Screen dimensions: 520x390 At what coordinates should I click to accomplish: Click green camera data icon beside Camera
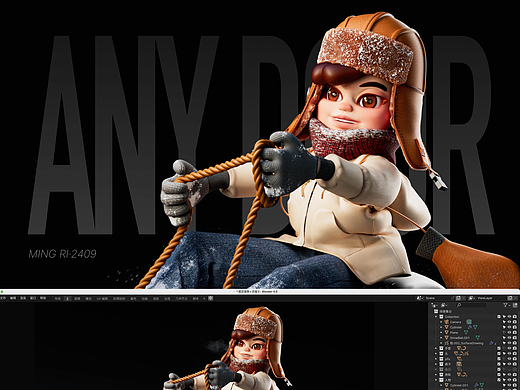[x=469, y=322]
